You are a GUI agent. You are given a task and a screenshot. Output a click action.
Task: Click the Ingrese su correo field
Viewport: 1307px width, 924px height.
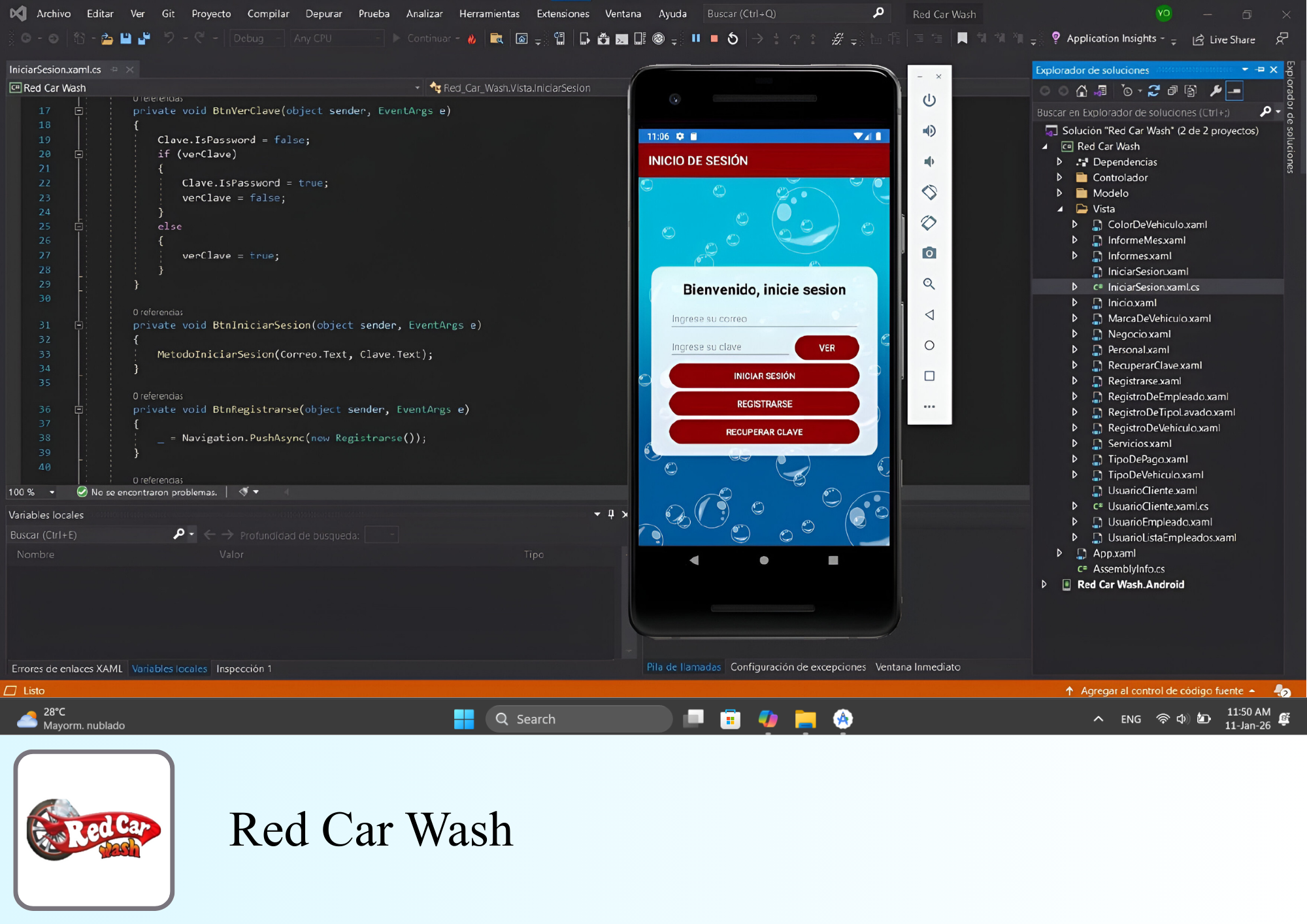[x=763, y=319]
